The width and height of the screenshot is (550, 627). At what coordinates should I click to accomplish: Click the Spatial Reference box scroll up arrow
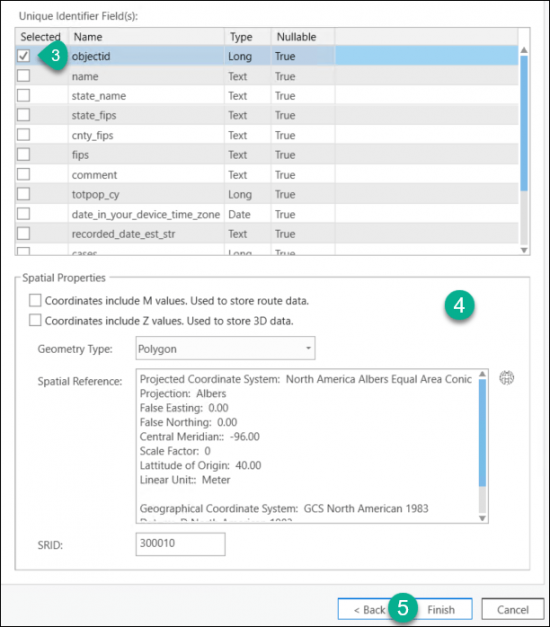click(482, 374)
